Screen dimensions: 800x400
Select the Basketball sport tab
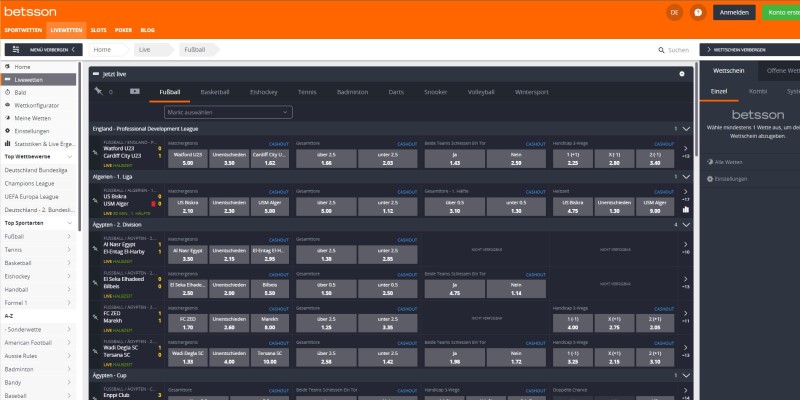(x=215, y=92)
